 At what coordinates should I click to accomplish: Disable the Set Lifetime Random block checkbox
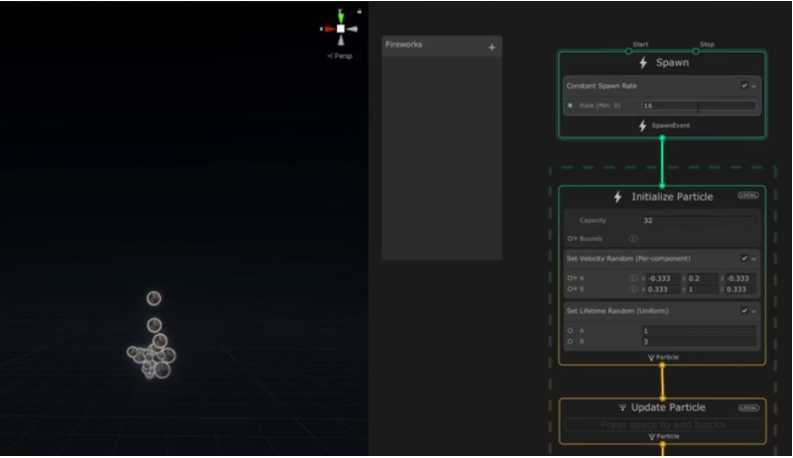click(x=744, y=311)
